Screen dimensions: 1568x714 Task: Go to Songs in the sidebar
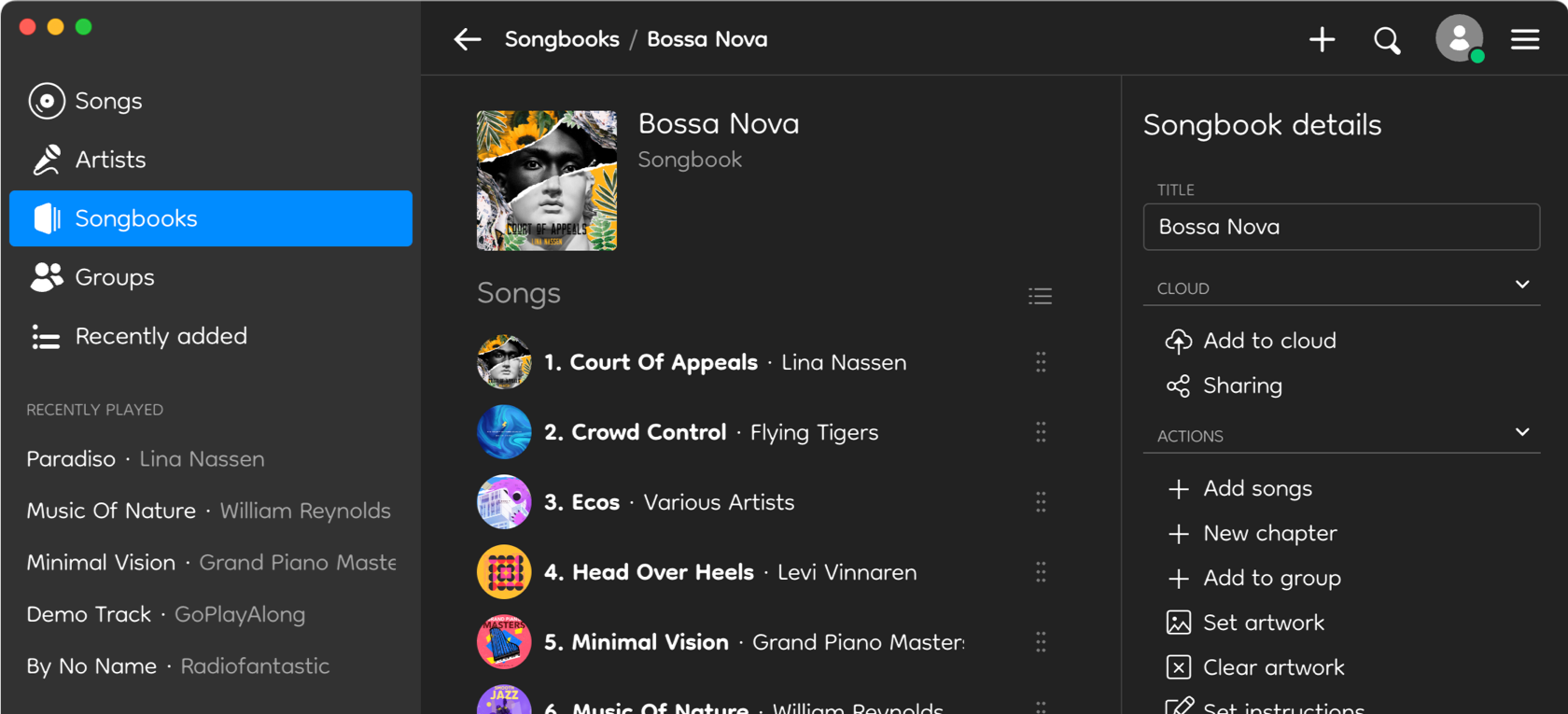[108, 101]
